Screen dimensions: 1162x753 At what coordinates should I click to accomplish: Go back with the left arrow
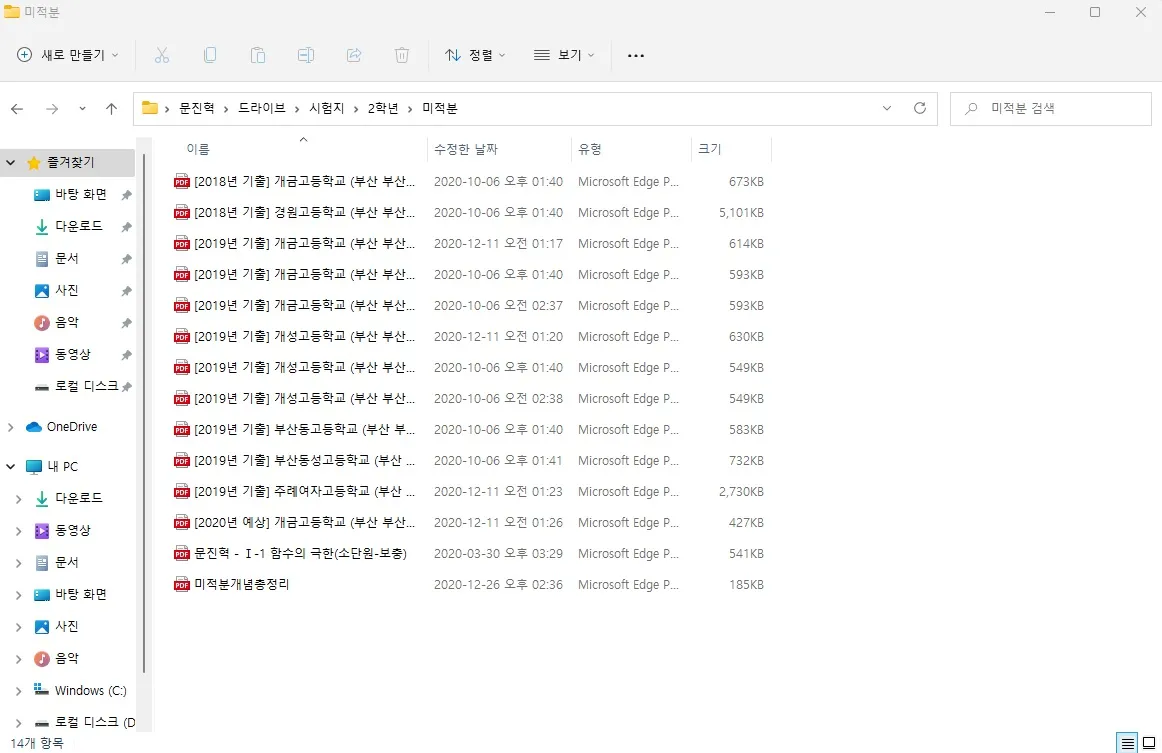pos(17,109)
